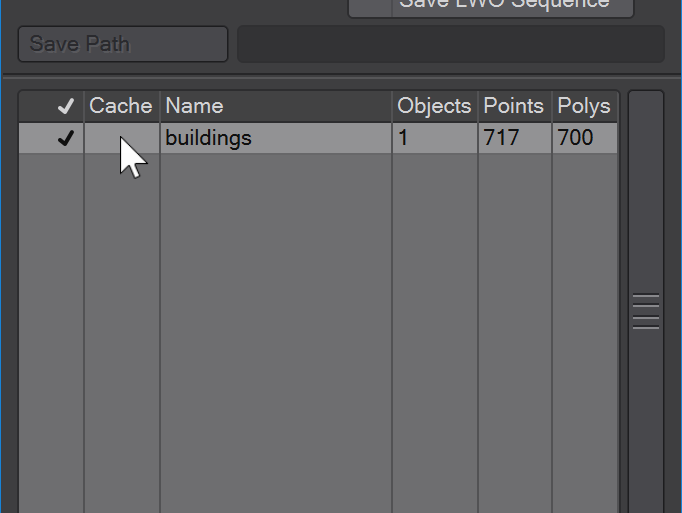Viewport: 682px width, 513px height.
Task: Click the Points value 717
Action: [x=501, y=138]
